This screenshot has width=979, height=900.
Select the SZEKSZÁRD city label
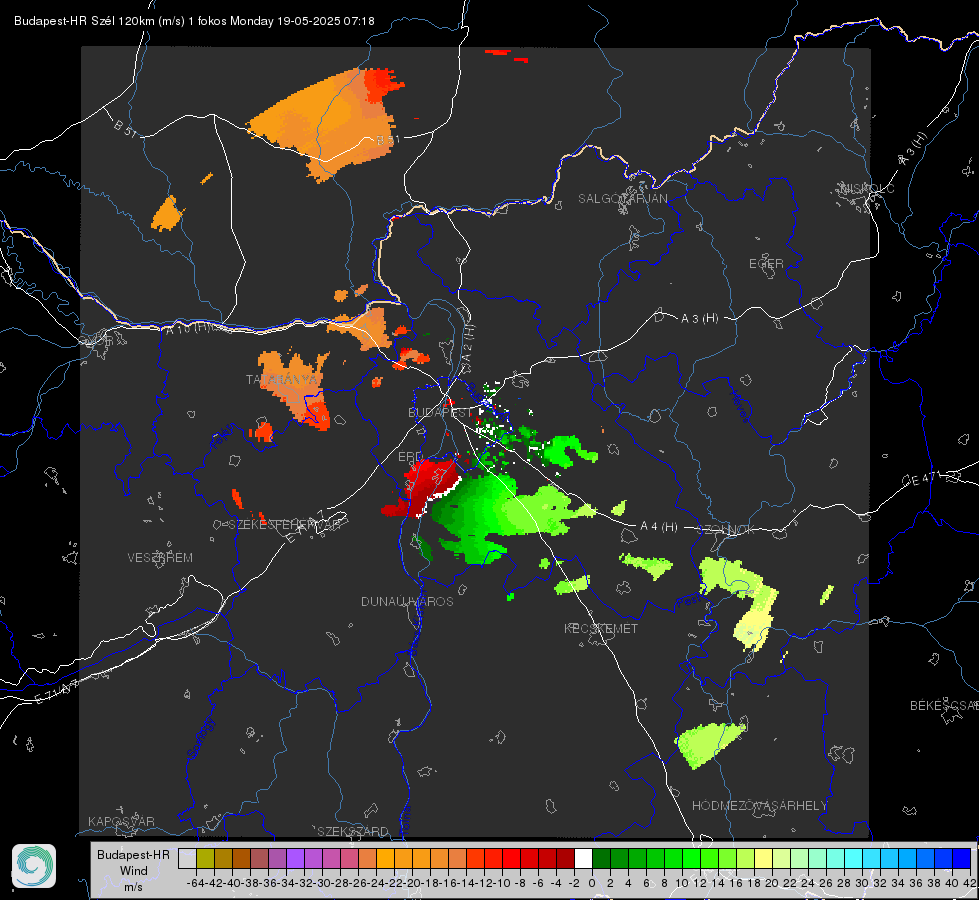[x=353, y=831]
